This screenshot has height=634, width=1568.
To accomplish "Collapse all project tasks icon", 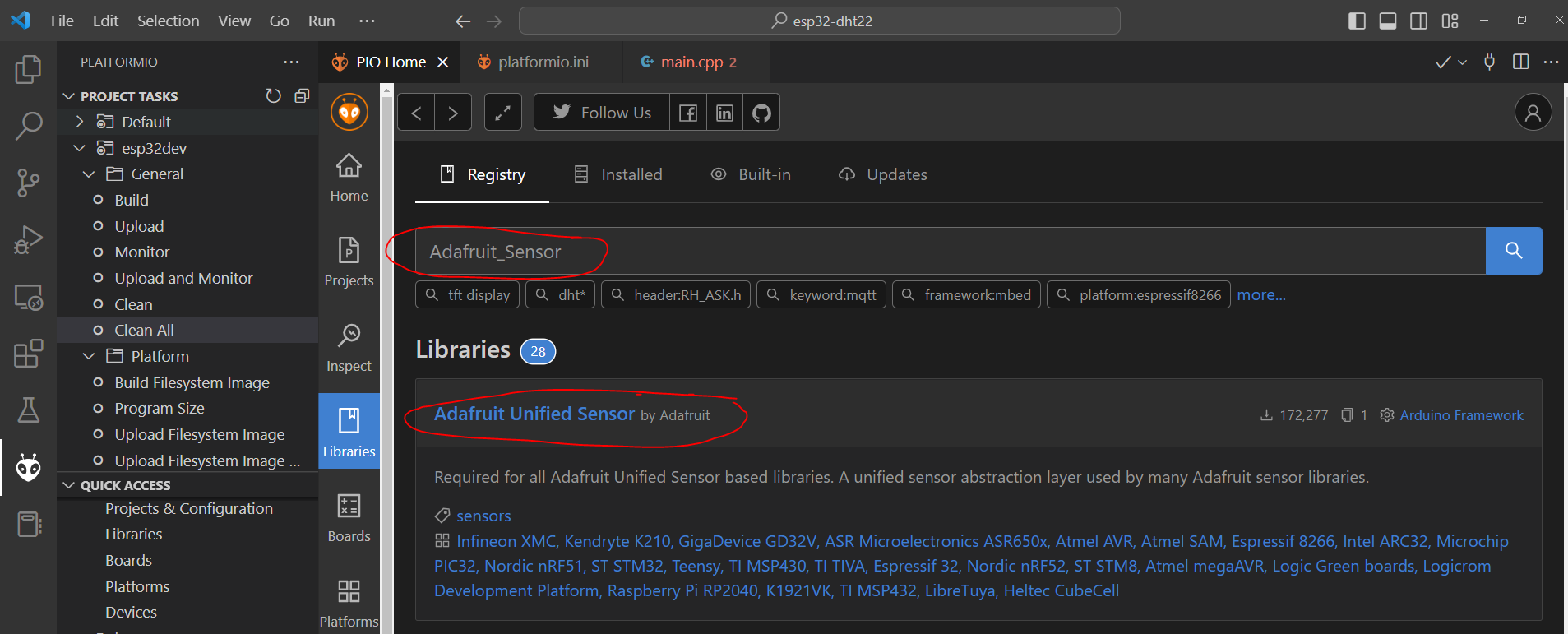I will coord(302,96).
